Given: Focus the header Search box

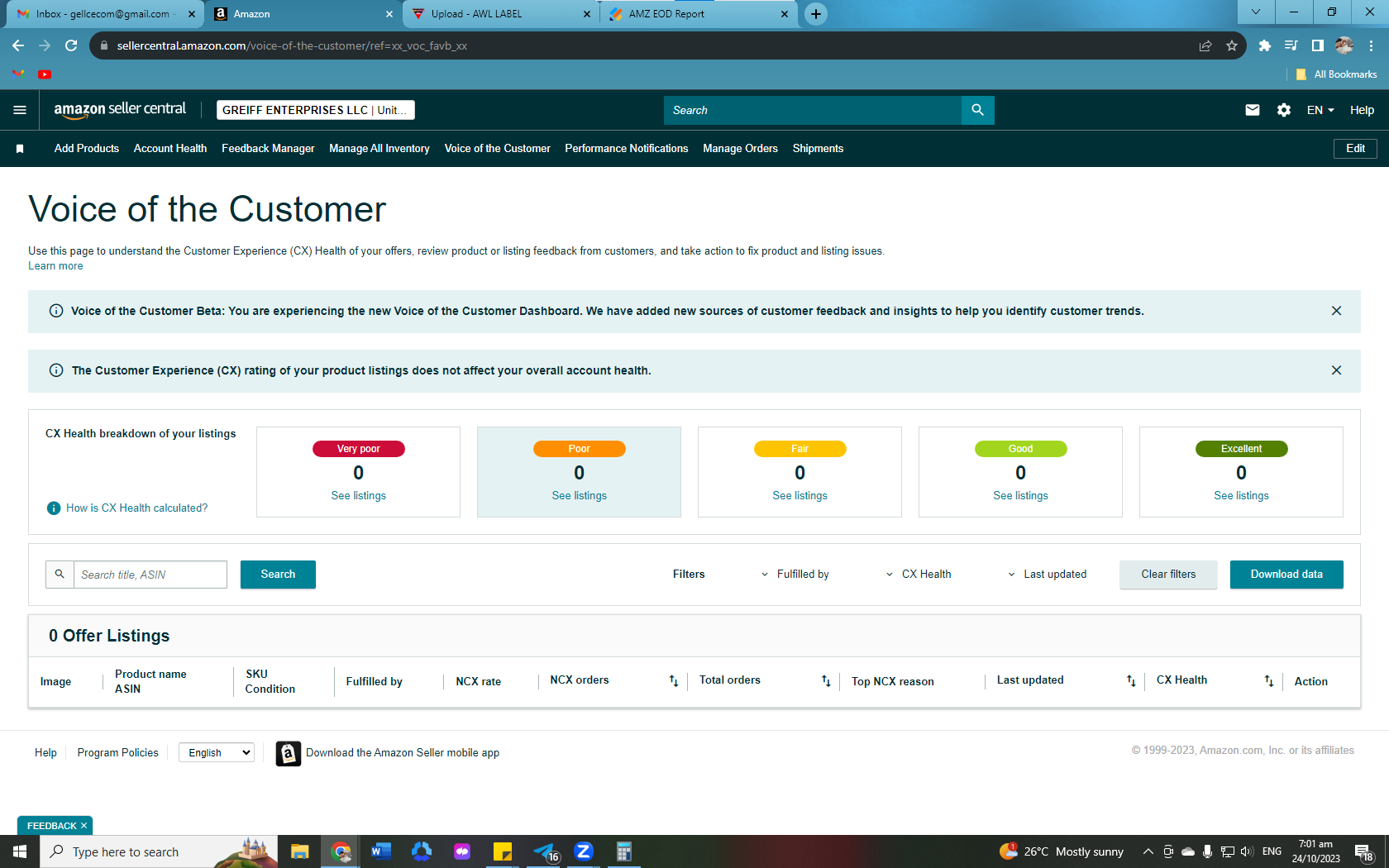Looking at the screenshot, I should pos(813,110).
